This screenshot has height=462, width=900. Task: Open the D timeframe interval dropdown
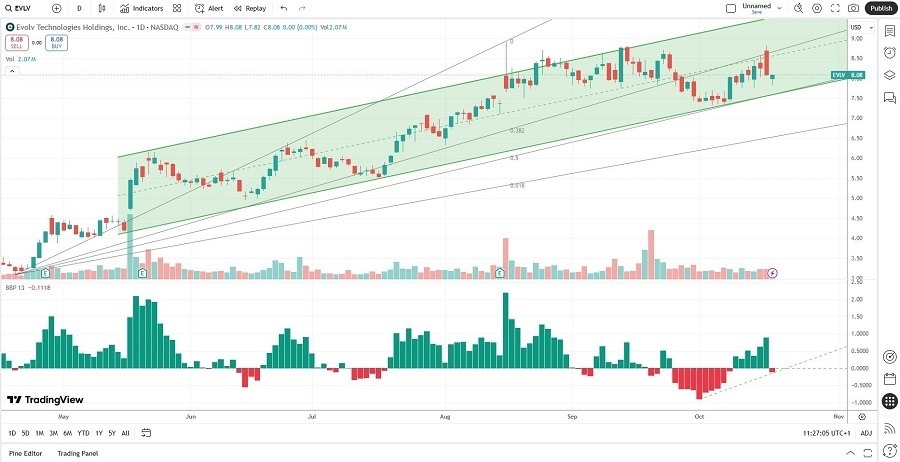click(79, 8)
